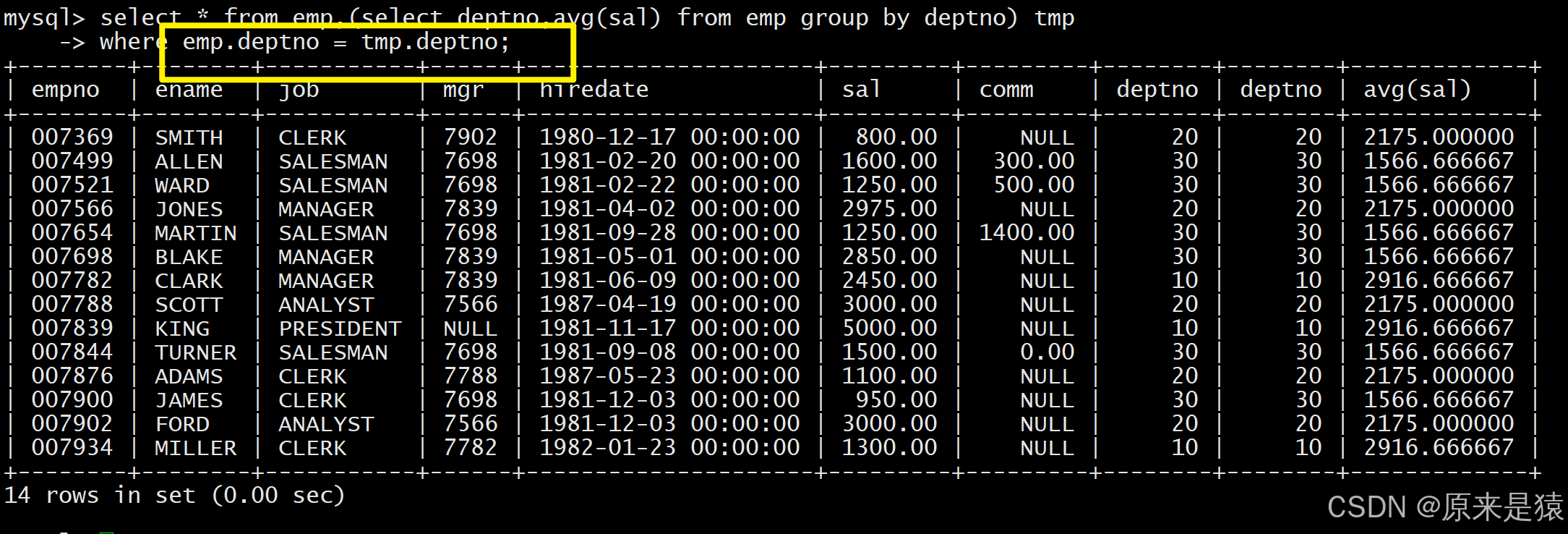The width and height of the screenshot is (1568, 534).
Task: Click the mgr column header
Action: tap(463, 90)
